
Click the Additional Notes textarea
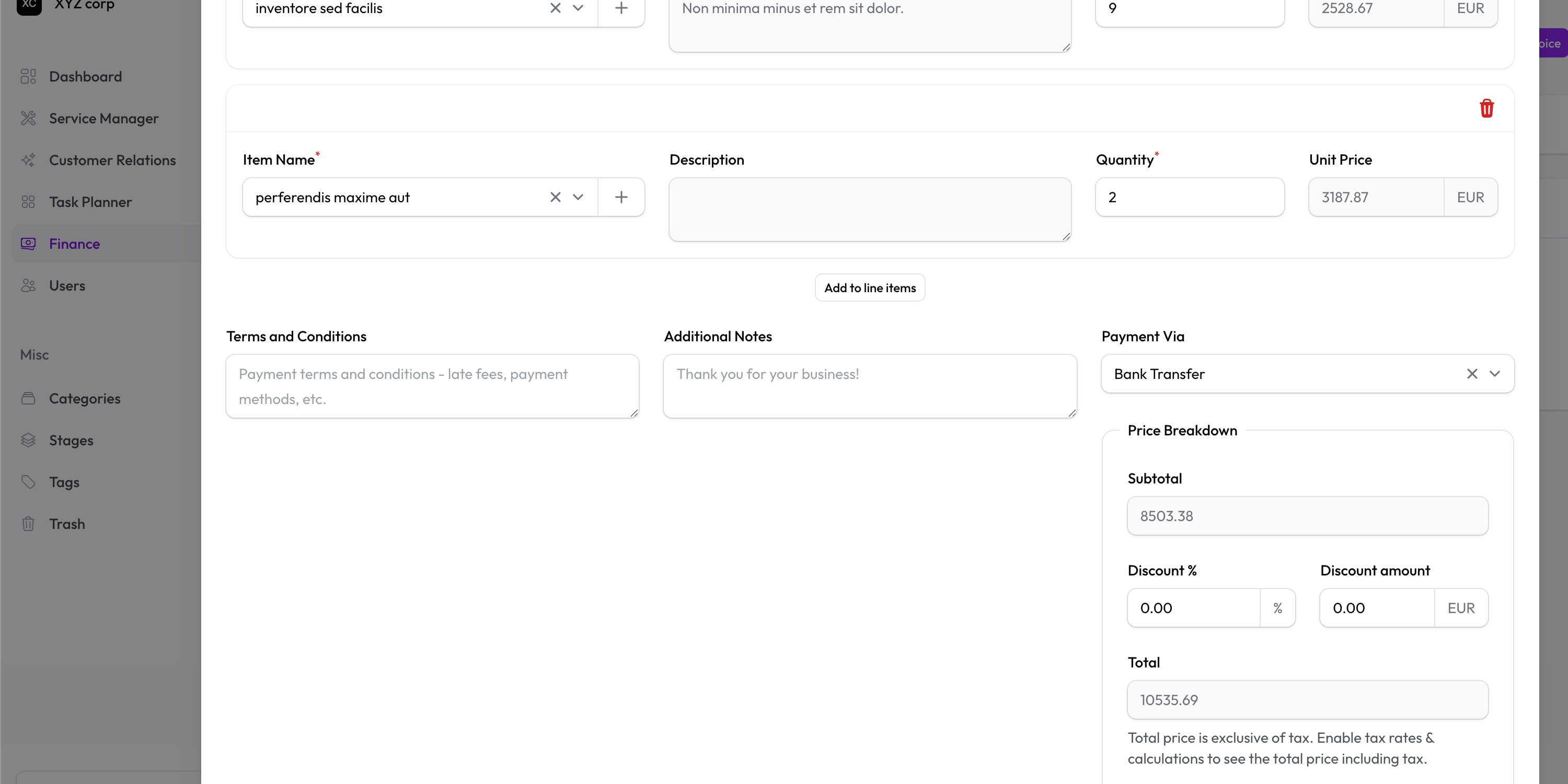(x=870, y=386)
